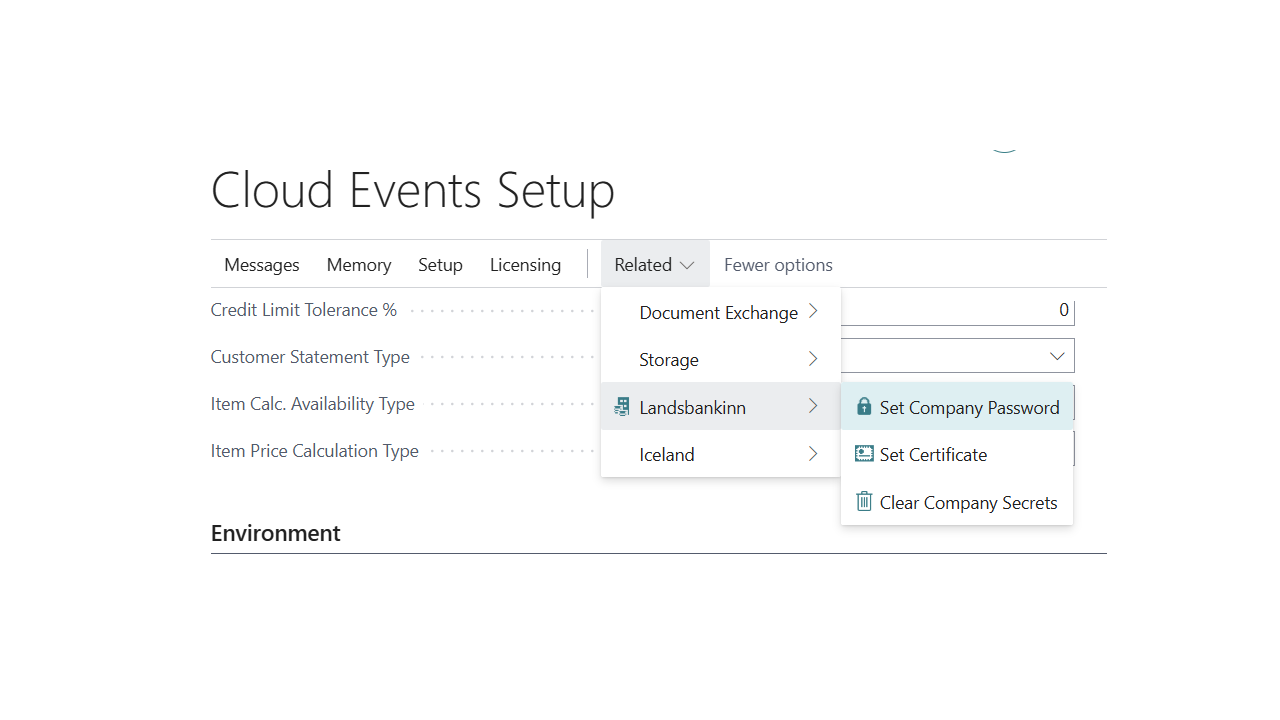Viewport: 1280px width, 720px height.
Task: Click the chevron next to Storage
Action: click(x=813, y=359)
